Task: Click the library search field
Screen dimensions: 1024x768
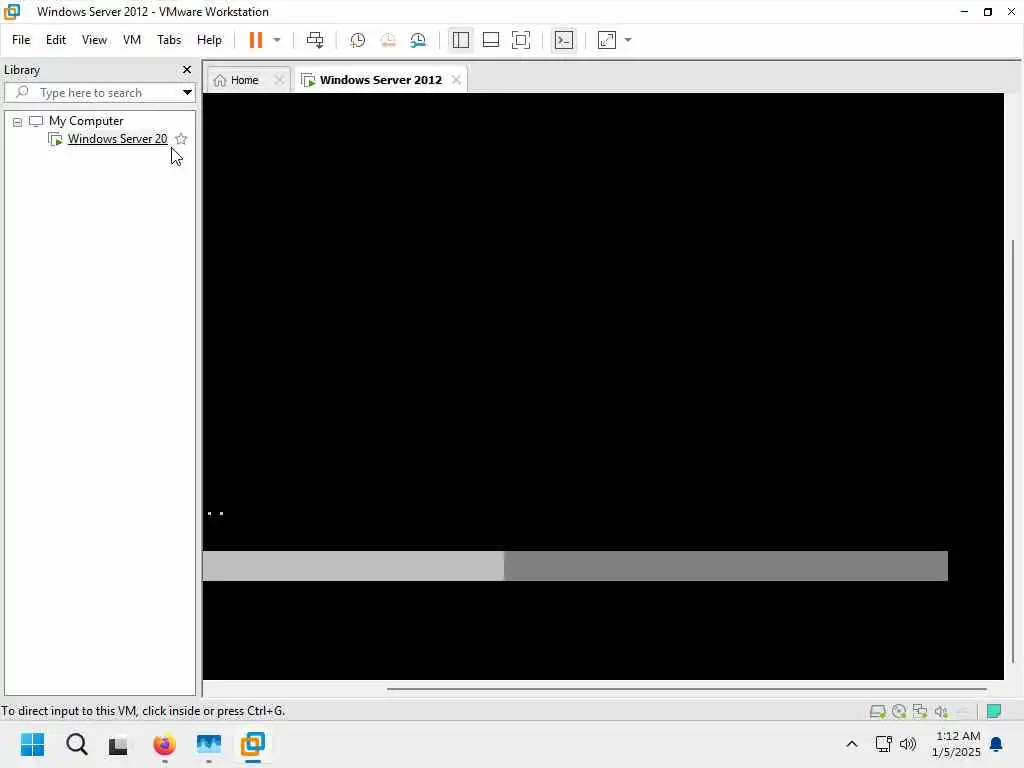Action: click(98, 93)
